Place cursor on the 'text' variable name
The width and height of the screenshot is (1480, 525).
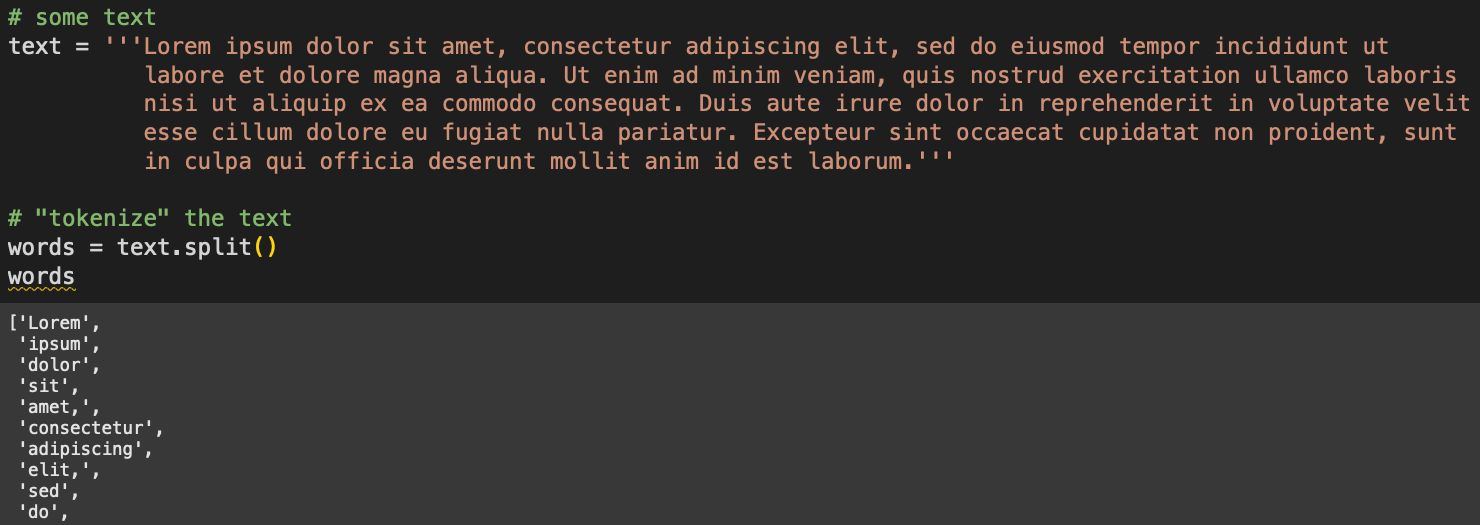[x=35, y=46]
